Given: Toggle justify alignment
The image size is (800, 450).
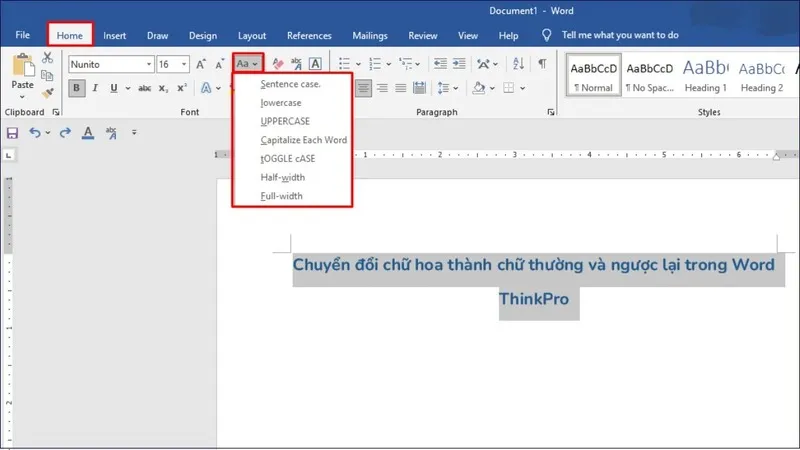Looking at the screenshot, I should coord(401,88).
